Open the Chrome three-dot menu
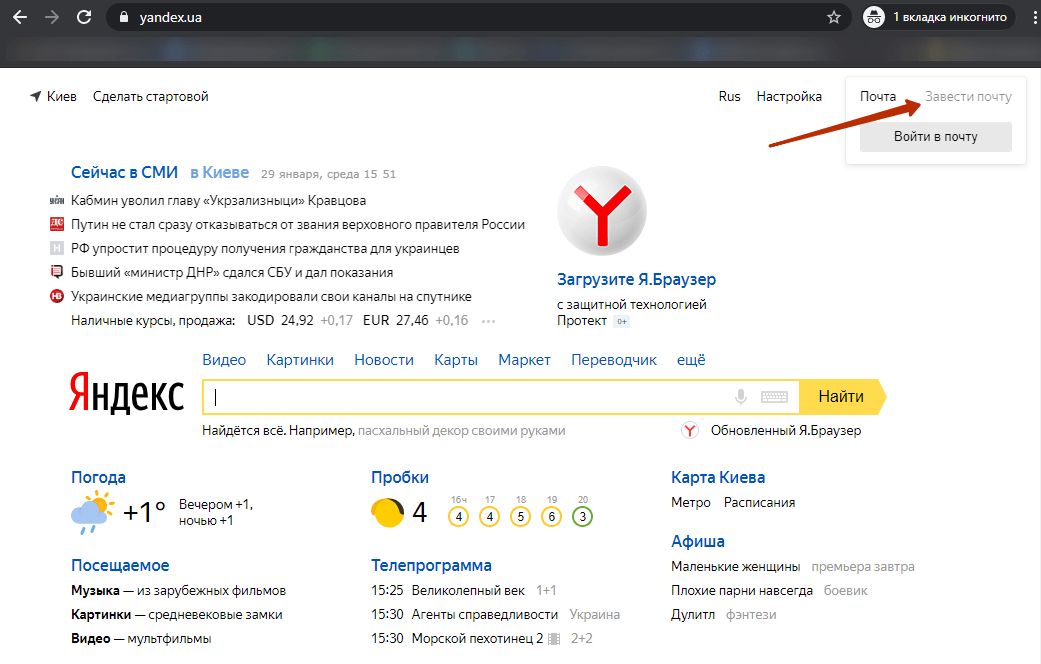Screen dimensions: 1041x664 click(1035, 17)
